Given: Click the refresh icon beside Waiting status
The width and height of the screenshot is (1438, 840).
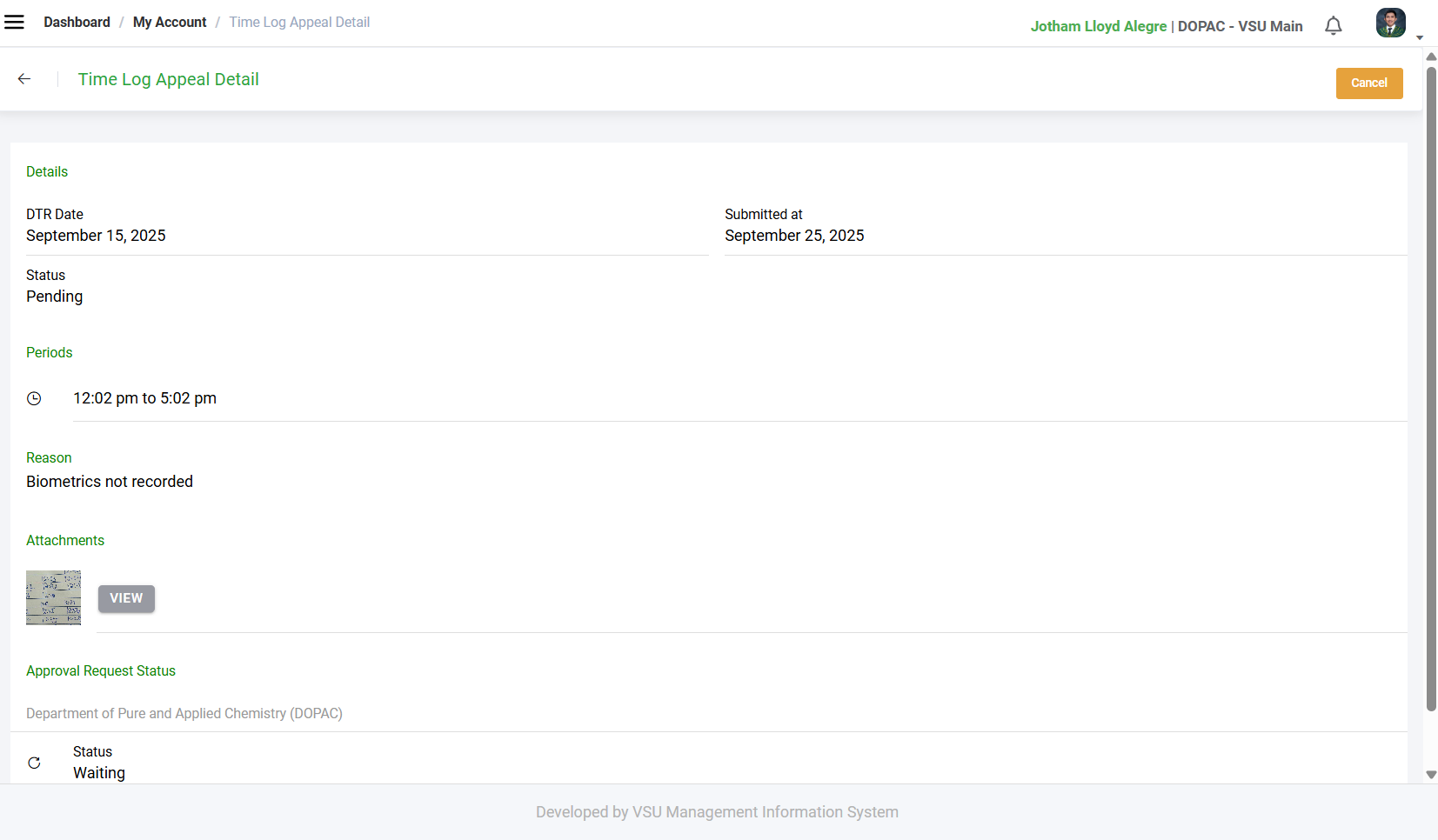Looking at the screenshot, I should coord(34,763).
